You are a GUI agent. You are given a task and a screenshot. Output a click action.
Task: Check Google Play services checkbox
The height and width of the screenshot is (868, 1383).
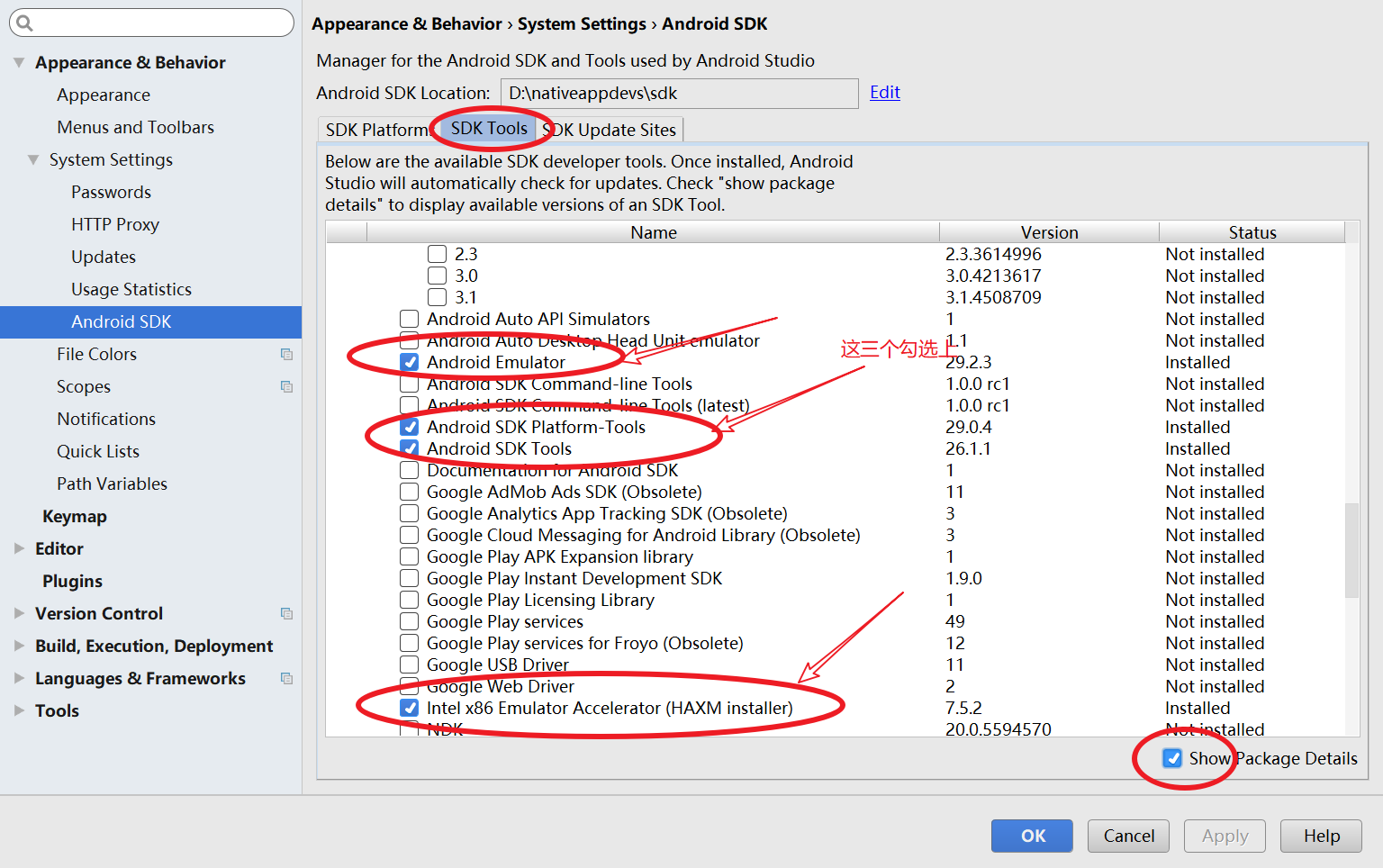coord(409,621)
